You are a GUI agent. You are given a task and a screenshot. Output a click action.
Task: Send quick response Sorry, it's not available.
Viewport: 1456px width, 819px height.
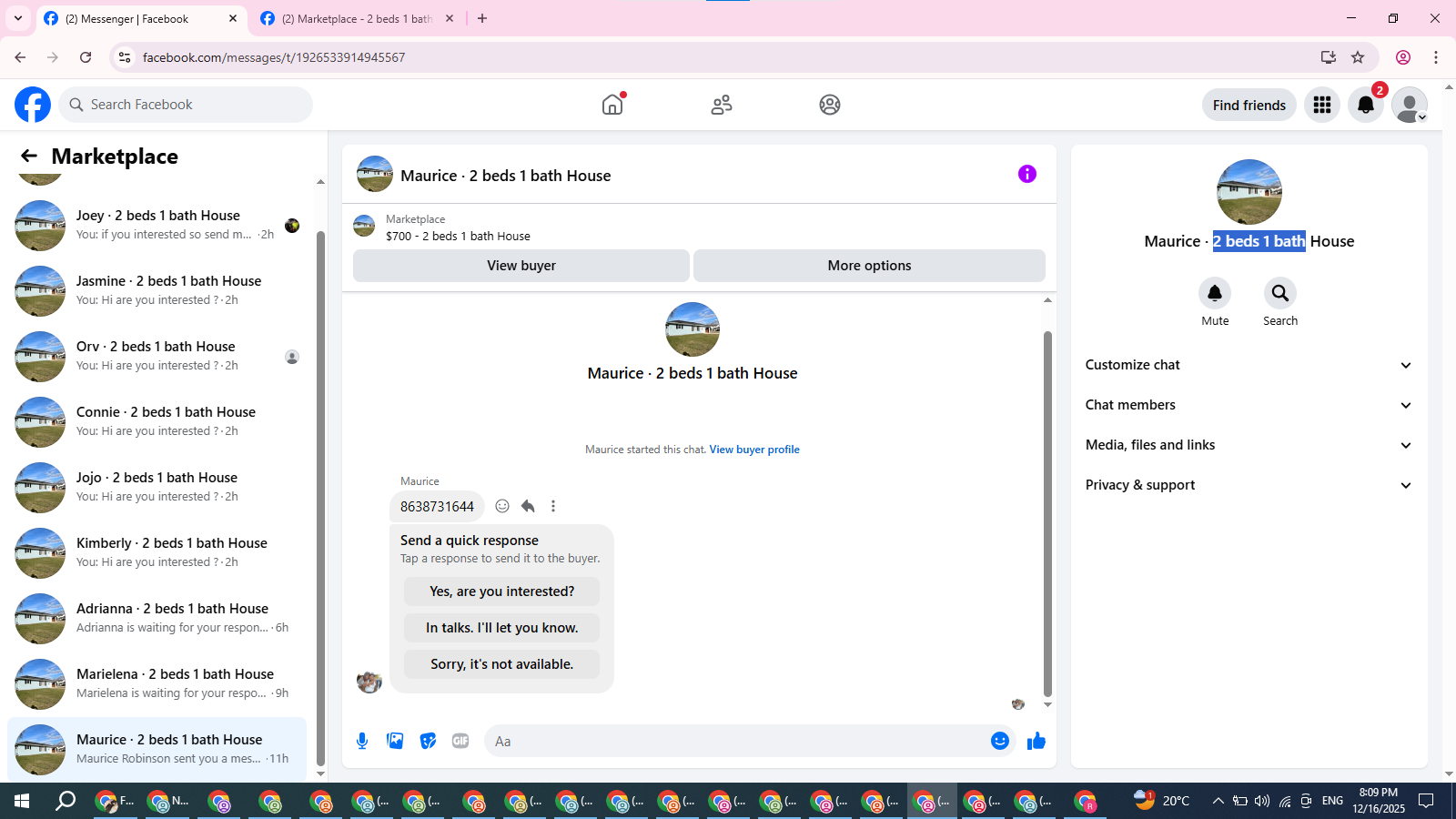pyautogui.click(x=501, y=664)
